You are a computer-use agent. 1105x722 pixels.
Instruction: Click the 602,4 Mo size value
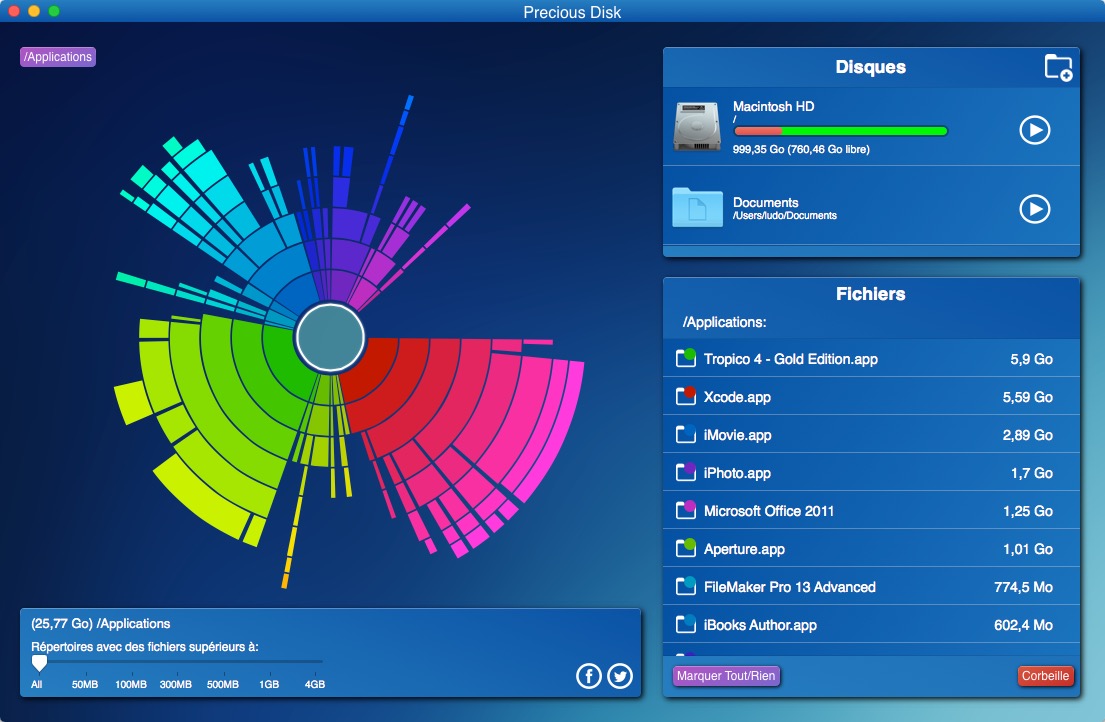pyautogui.click(x=1023, y=625)
